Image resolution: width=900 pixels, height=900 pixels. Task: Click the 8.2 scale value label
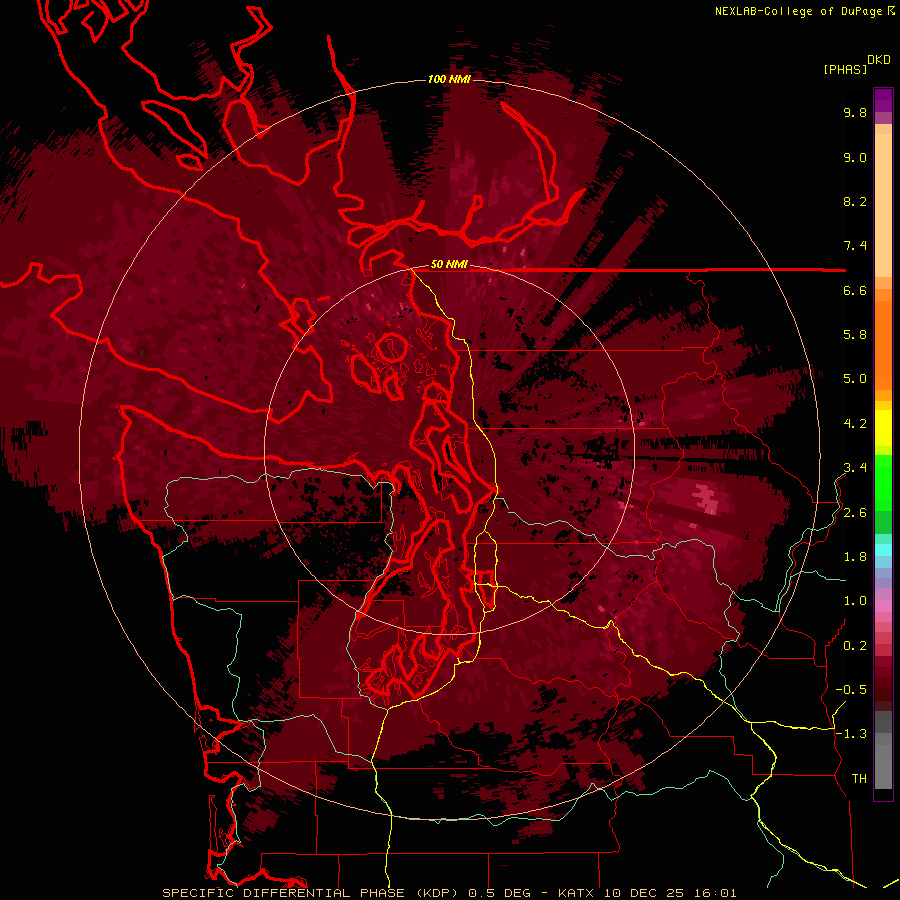[855, 201]
